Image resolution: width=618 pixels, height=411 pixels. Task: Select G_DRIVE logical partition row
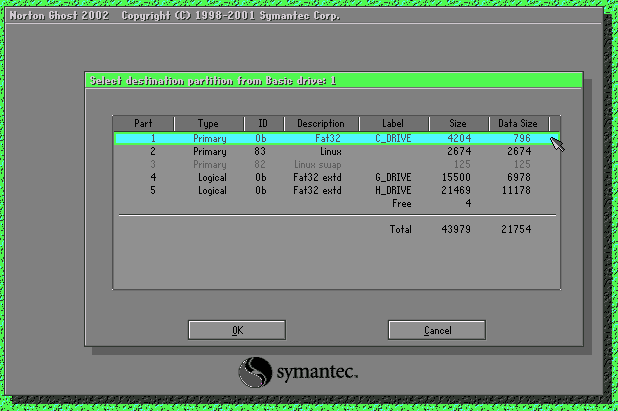(337, 177)
